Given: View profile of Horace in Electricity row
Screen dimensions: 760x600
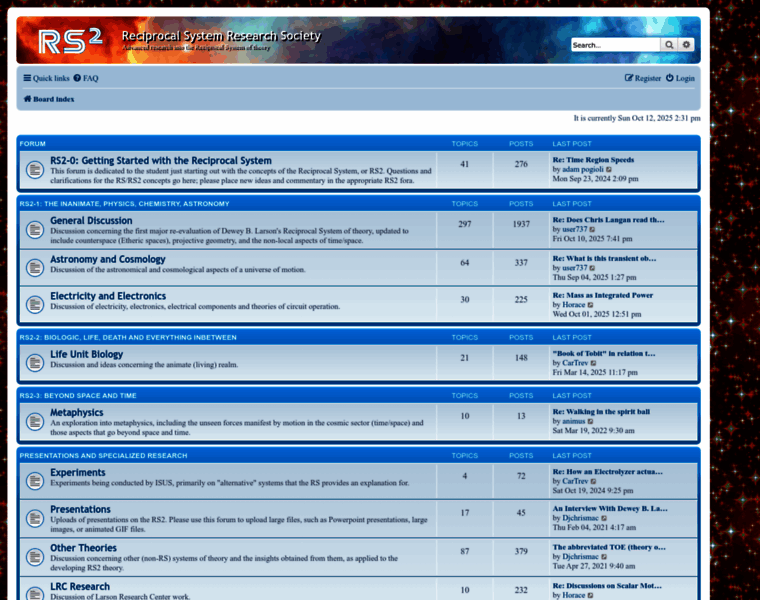Looking at the screenshot, I should pos(573,305).
